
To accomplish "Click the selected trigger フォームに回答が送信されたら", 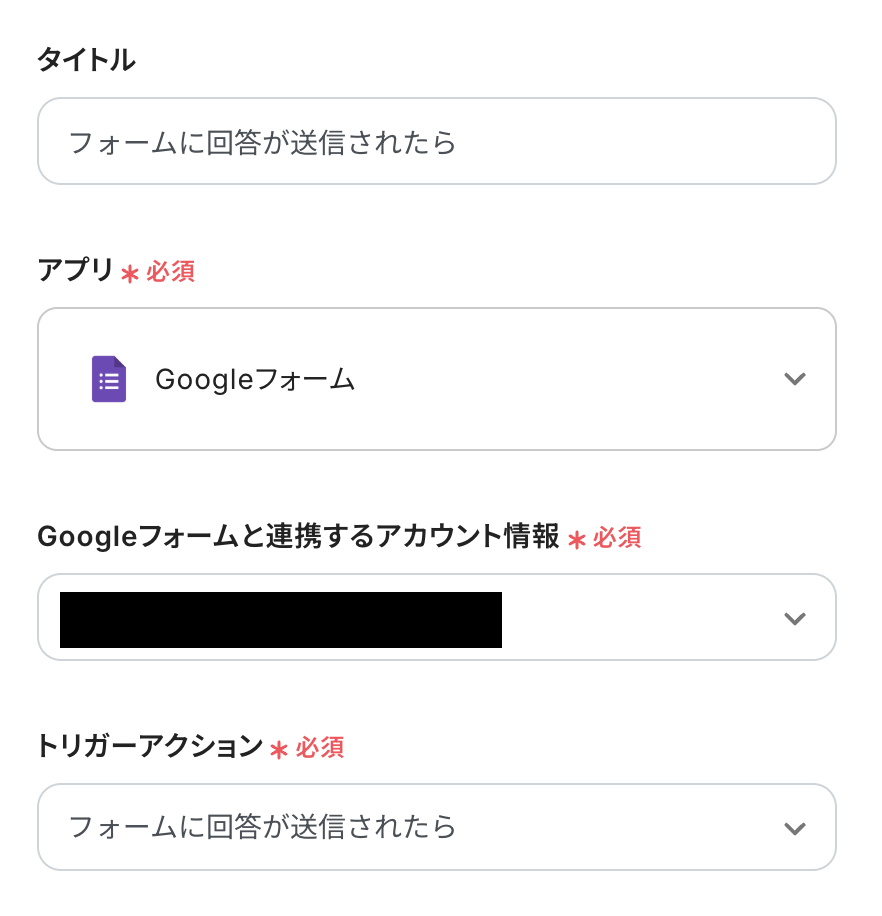I will pyautogui.click(x=262, y=827).
